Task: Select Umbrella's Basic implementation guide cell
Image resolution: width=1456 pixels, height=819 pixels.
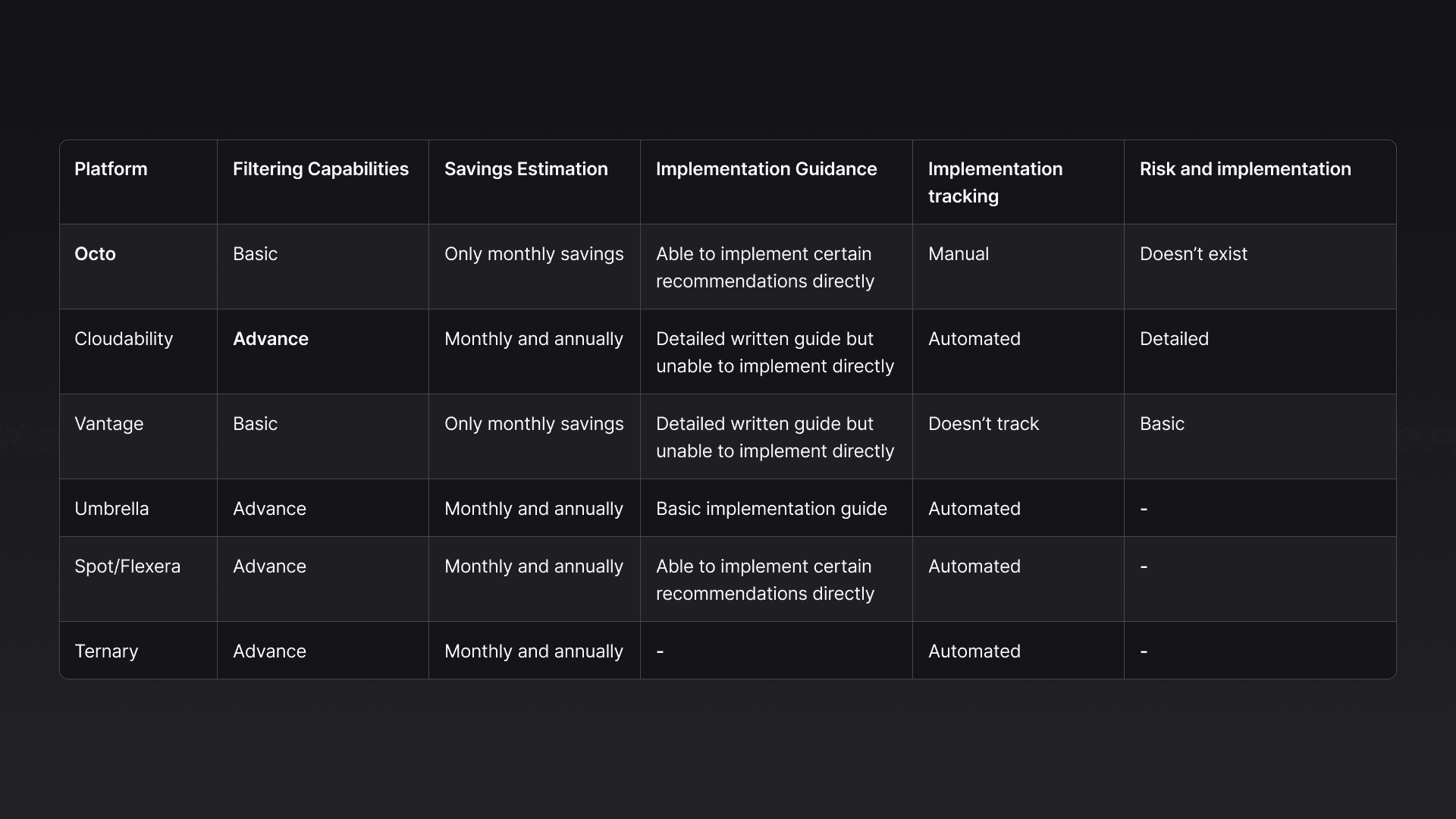Action: click(x=771, y=509)
